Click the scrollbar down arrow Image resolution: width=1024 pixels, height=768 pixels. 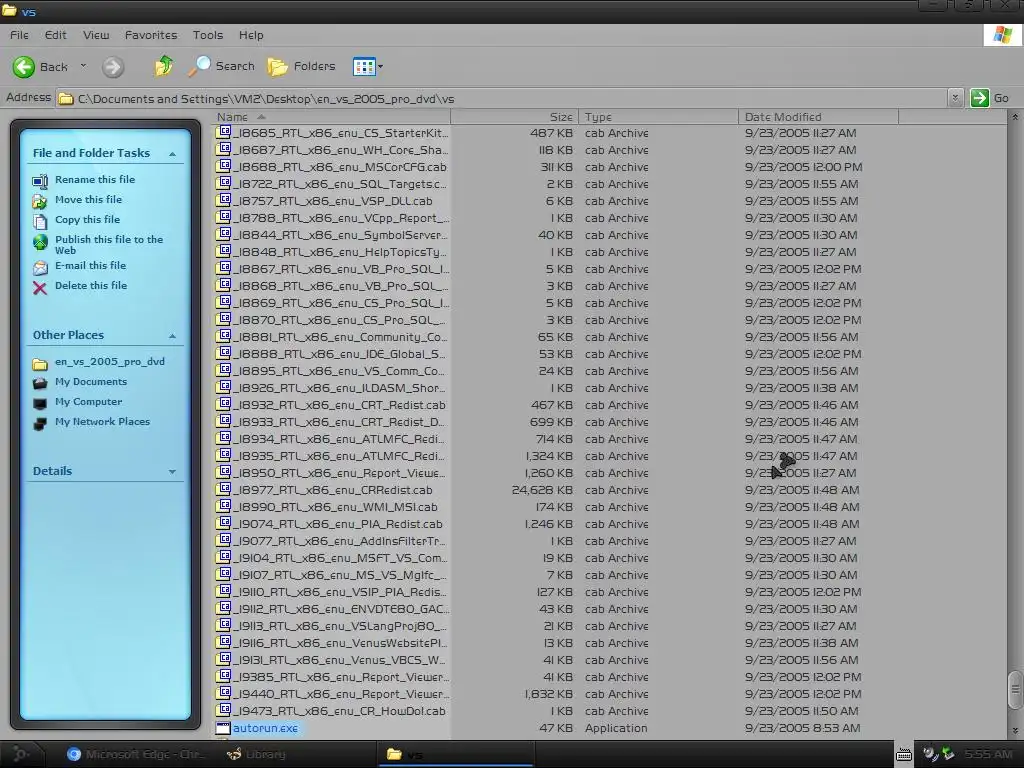pos(1014,731)
